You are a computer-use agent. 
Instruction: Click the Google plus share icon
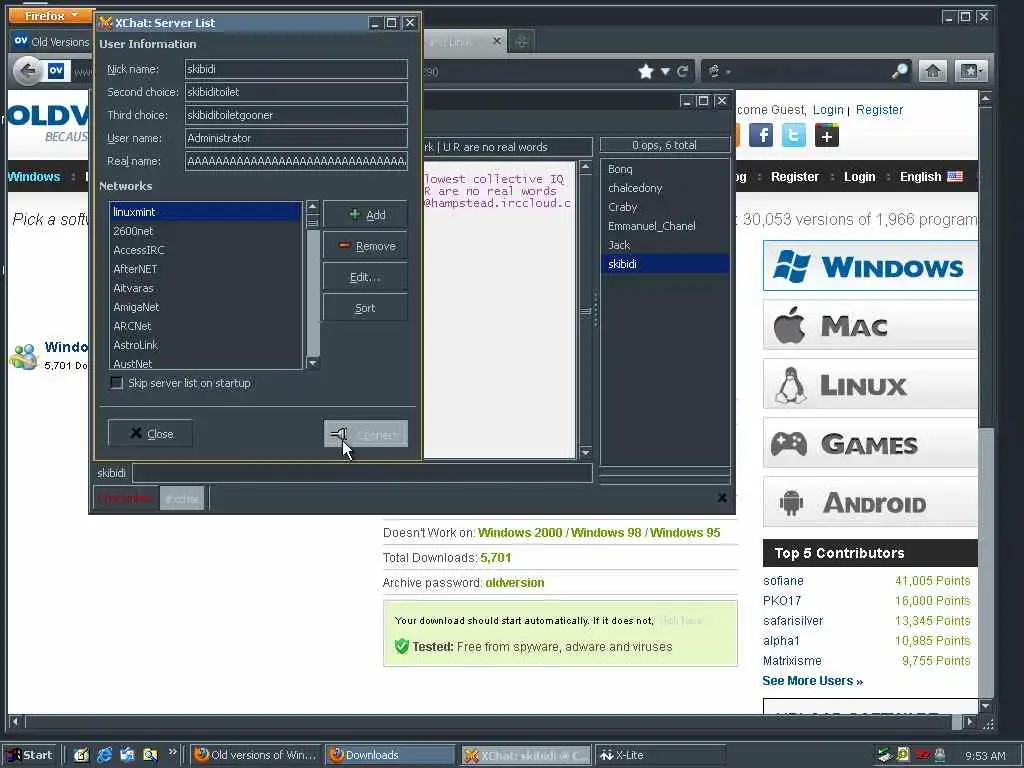(826, 135)
